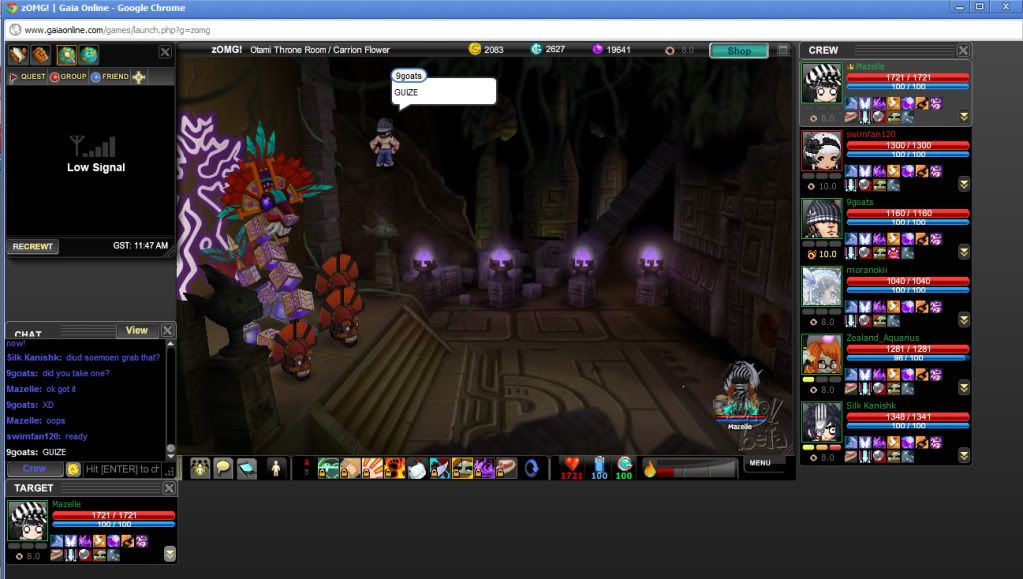Use the orange hand-burst ring skill slot
The height and width of the screenshot is (579, 1023).
(x=373, y=468)
